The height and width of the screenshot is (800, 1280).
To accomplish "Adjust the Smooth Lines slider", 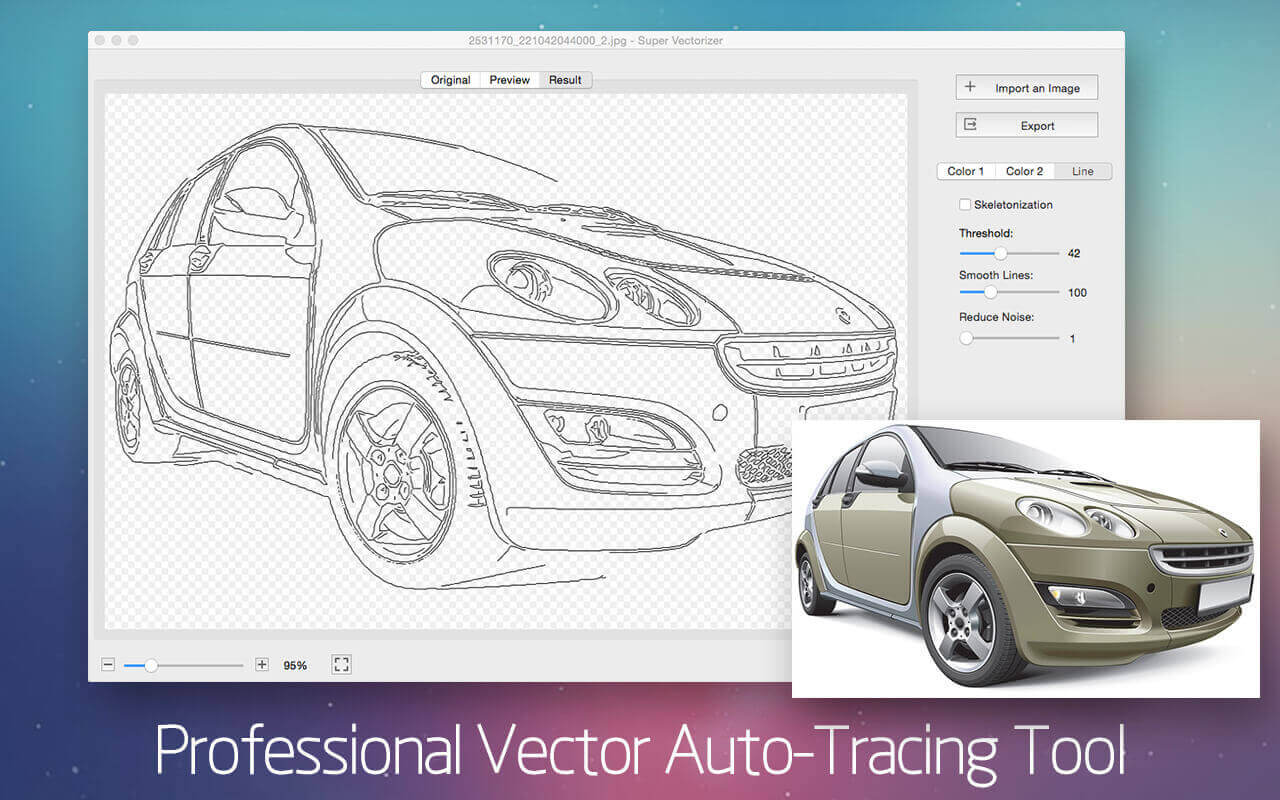I will [991, 292].
